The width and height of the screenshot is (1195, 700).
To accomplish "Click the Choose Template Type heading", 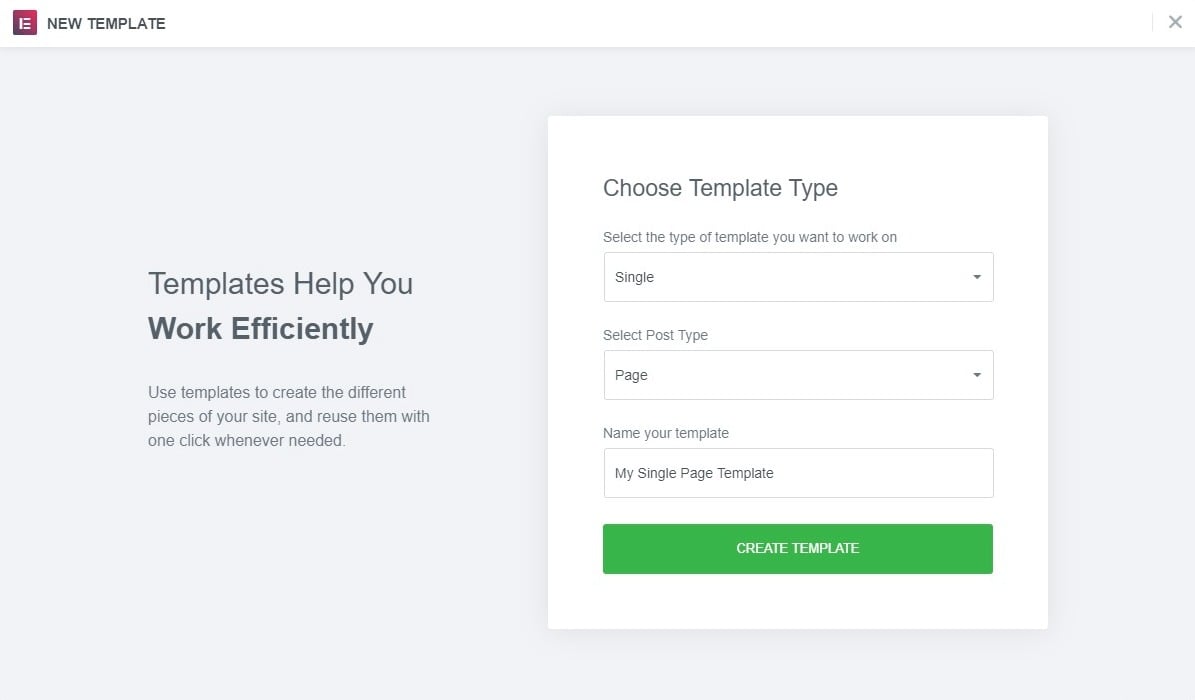I will click(720, 188).
